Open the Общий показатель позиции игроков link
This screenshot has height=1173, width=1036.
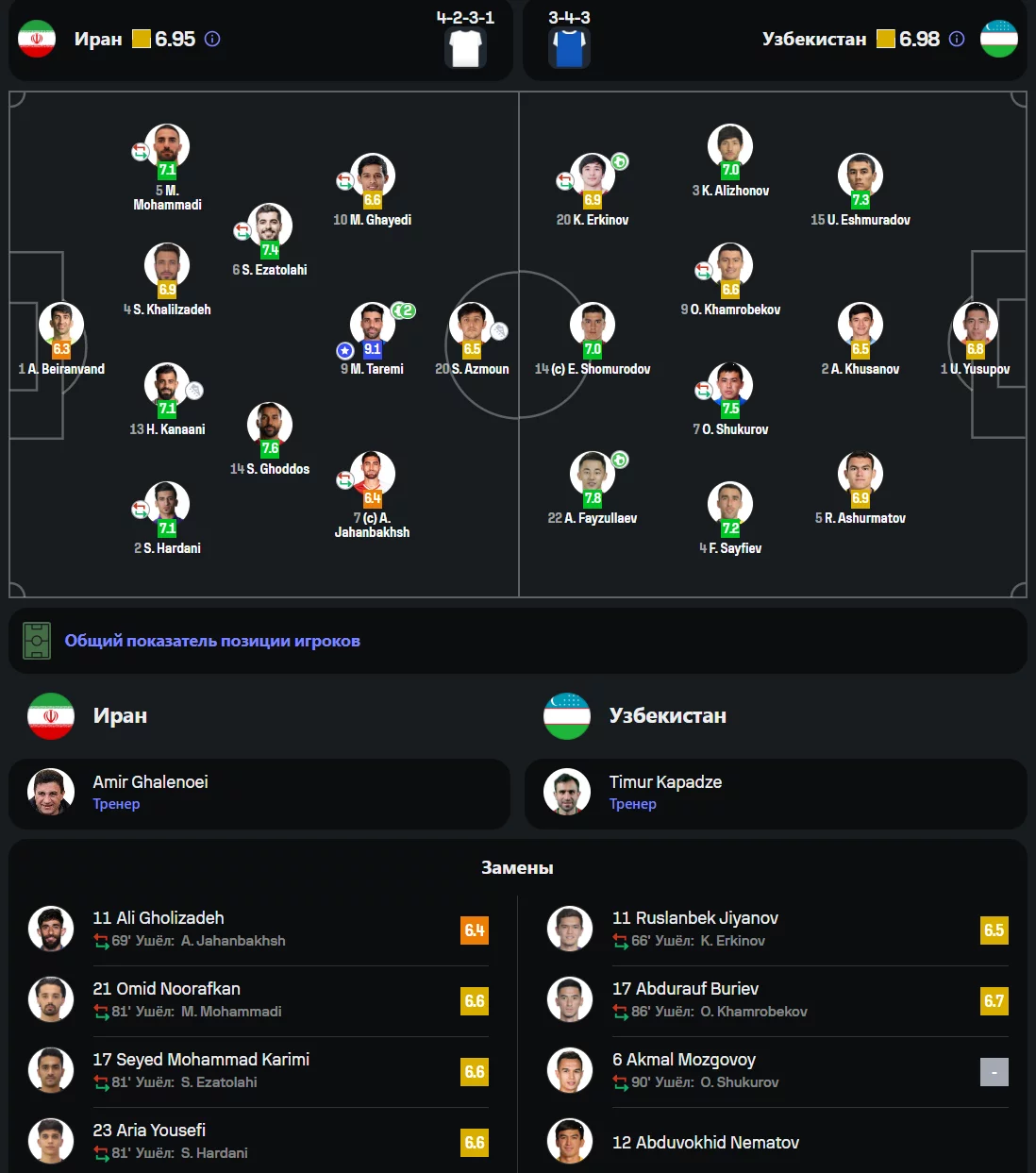click(212, 641)
